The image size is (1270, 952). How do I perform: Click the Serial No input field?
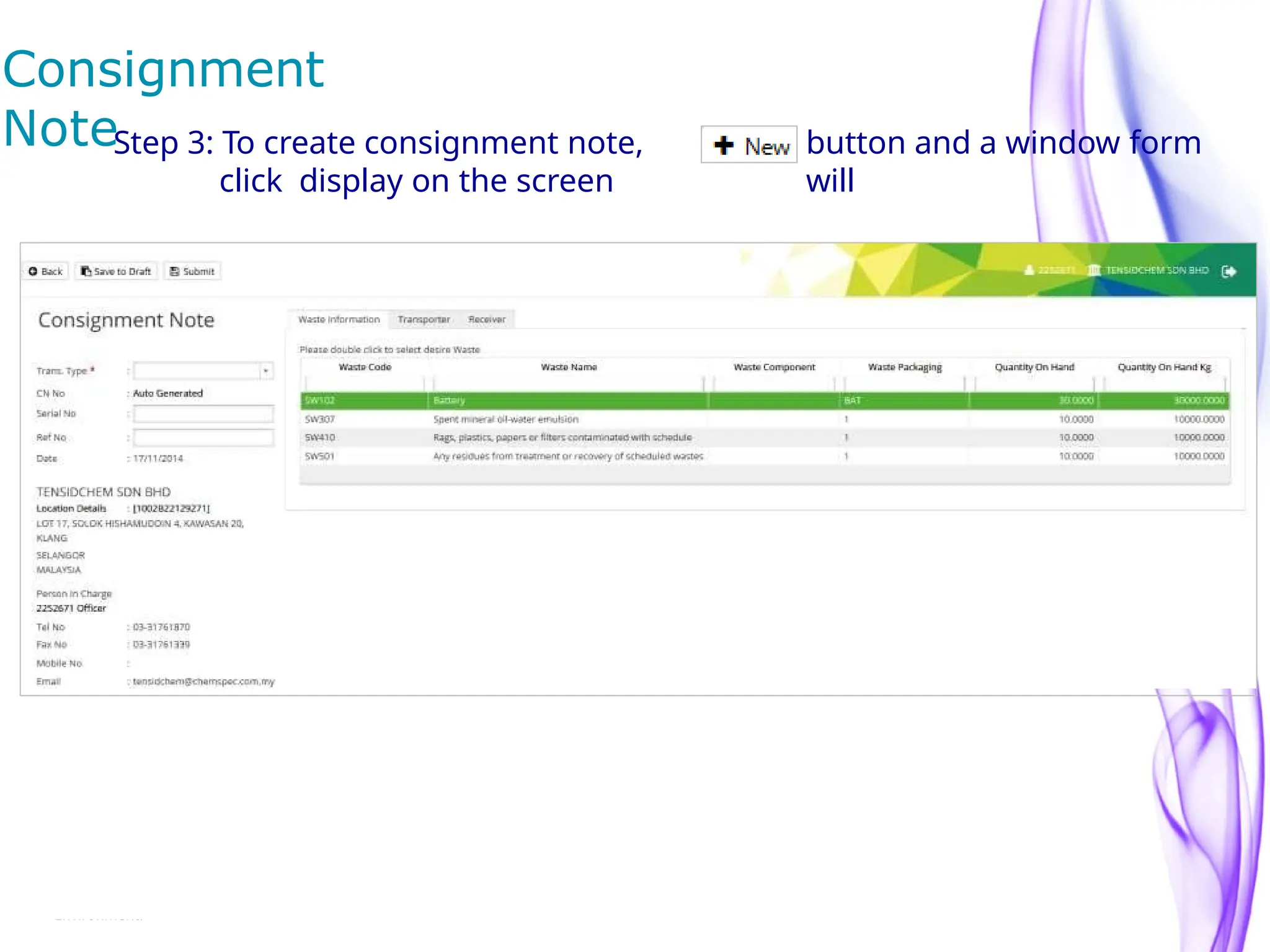coord(203,414)
